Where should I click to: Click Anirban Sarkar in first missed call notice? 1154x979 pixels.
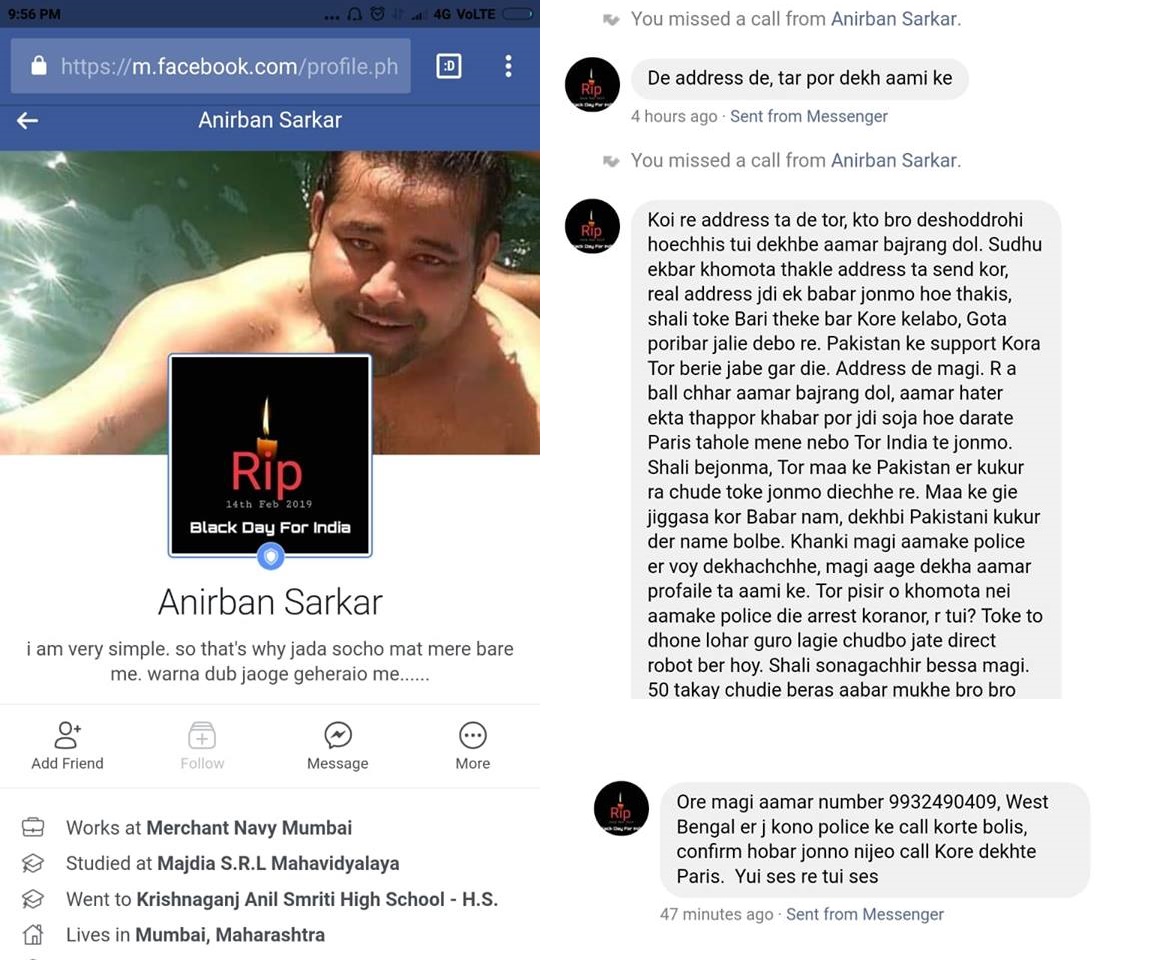coord(894,19)
